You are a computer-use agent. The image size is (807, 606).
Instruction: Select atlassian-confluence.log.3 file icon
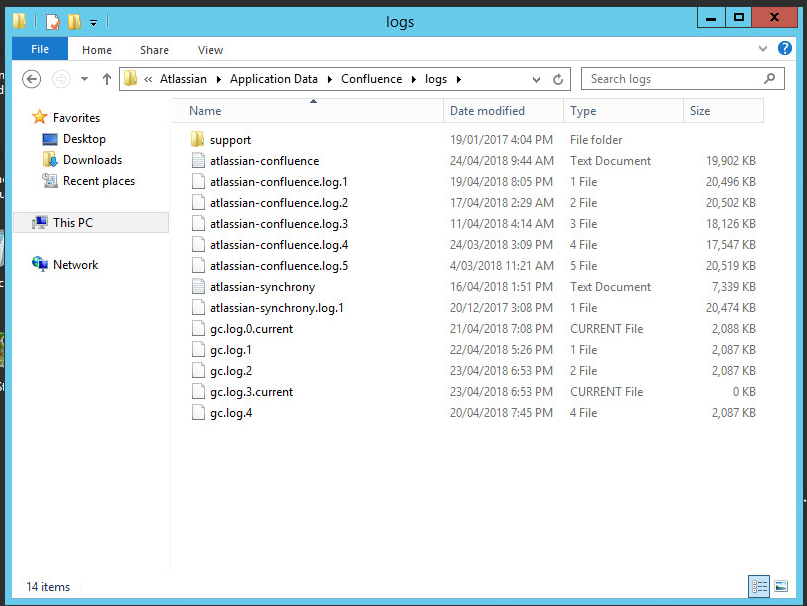click(x=198, y=223)
